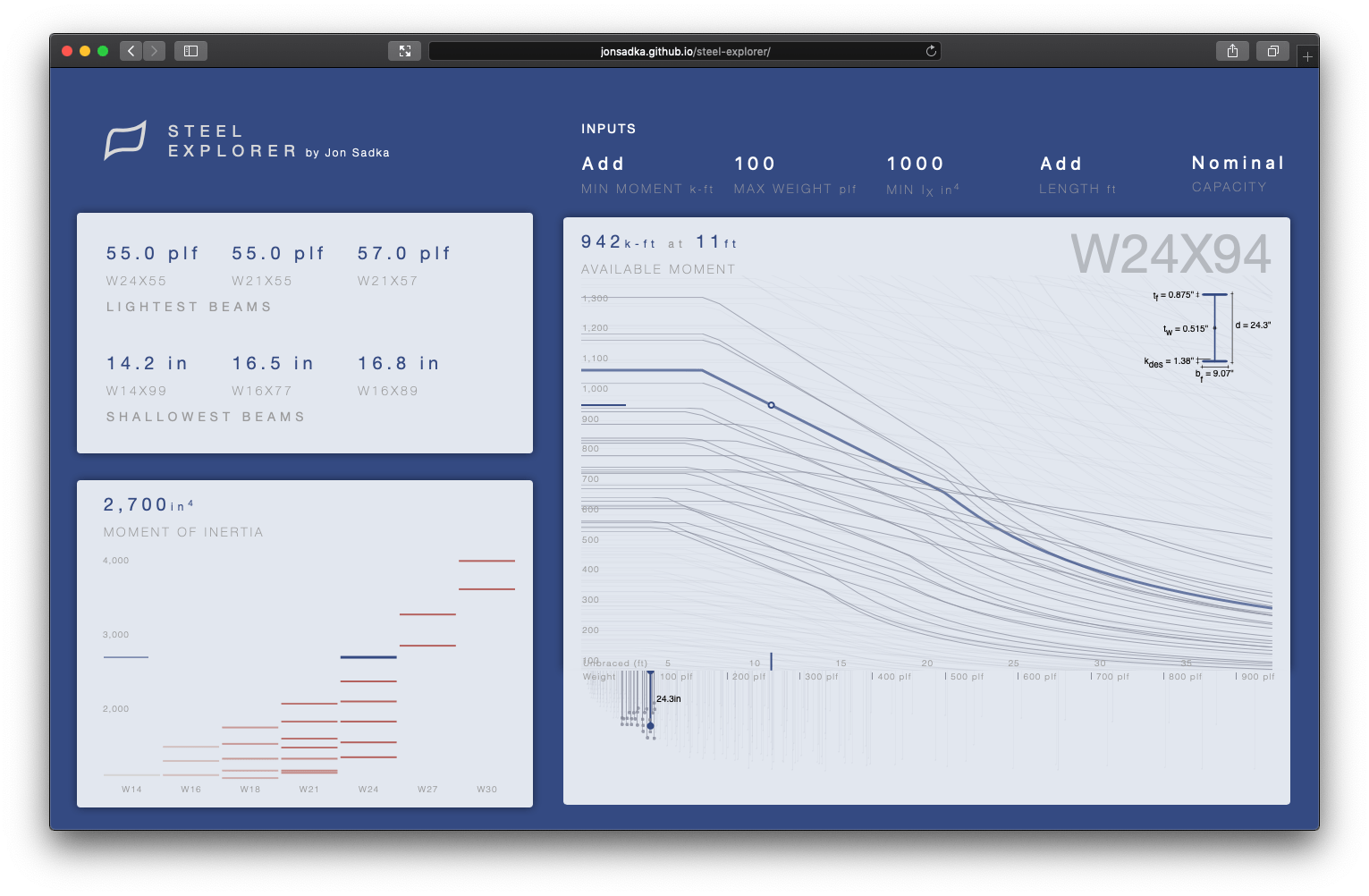Click the d = 24.3" section dimension label
1369x896 pixels.
(x=1253, y=325)
